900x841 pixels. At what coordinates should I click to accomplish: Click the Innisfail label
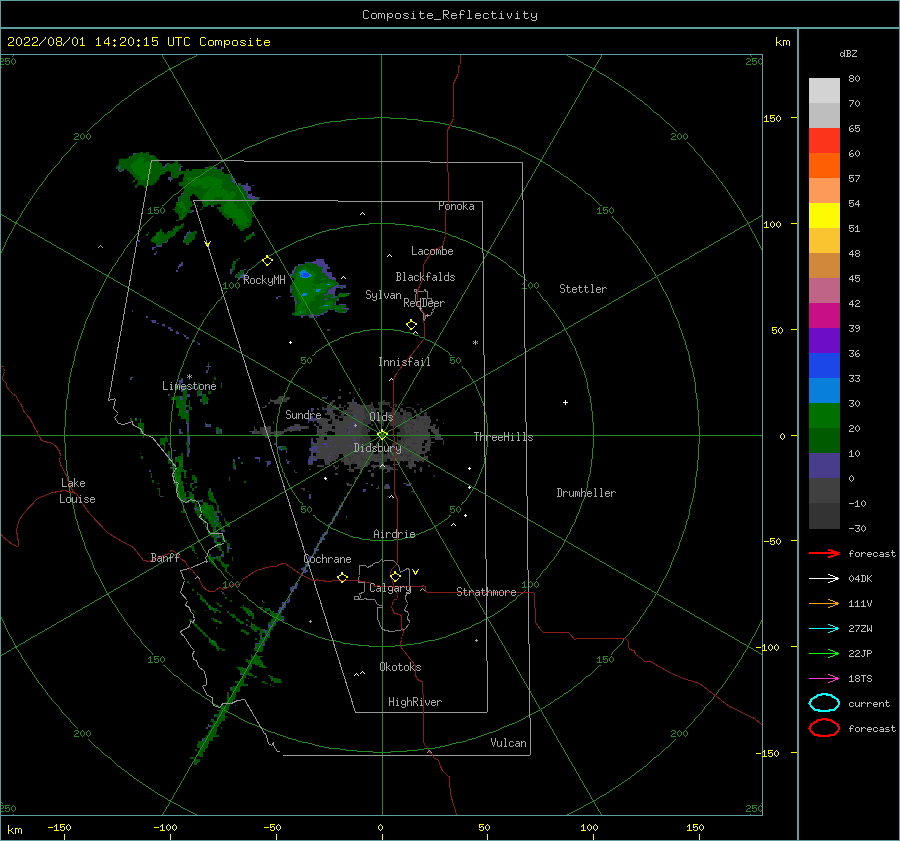point(404,362)
